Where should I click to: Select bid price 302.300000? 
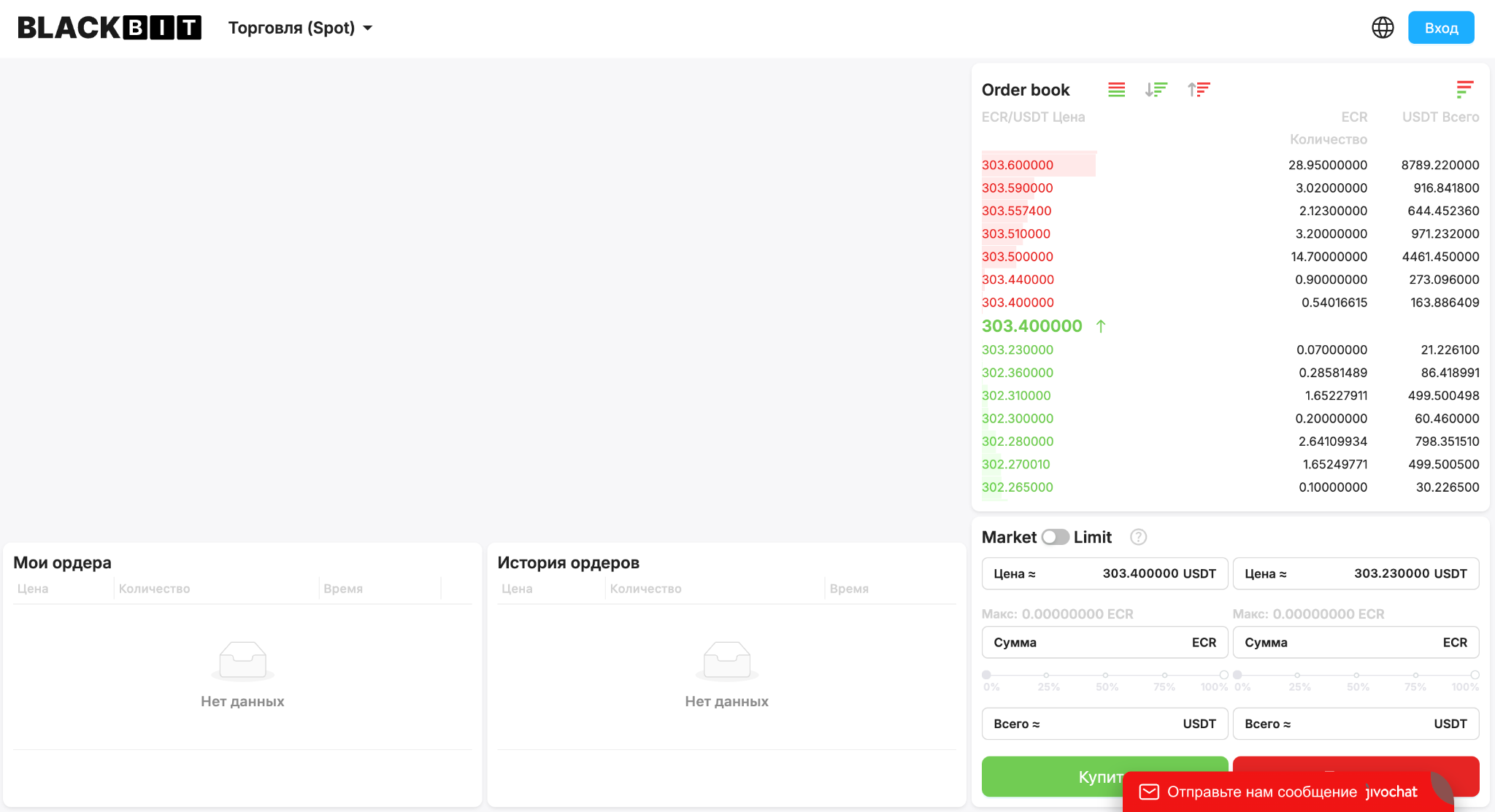tap(1018, 418)
